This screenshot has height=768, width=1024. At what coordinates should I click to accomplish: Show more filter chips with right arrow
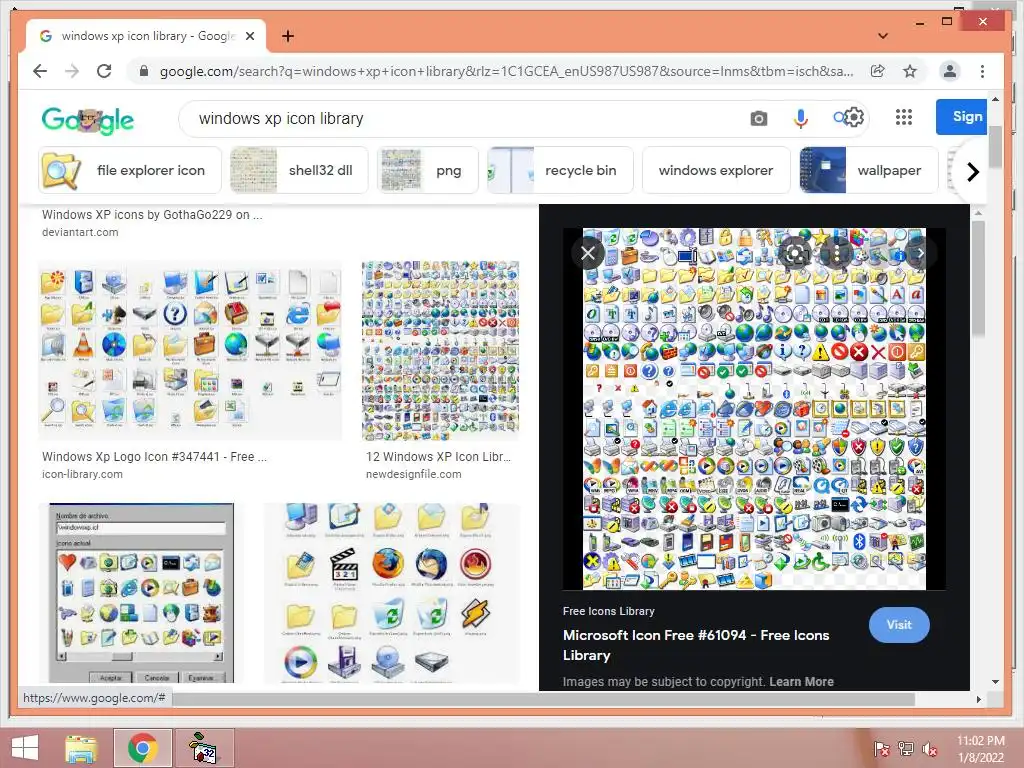972,172
